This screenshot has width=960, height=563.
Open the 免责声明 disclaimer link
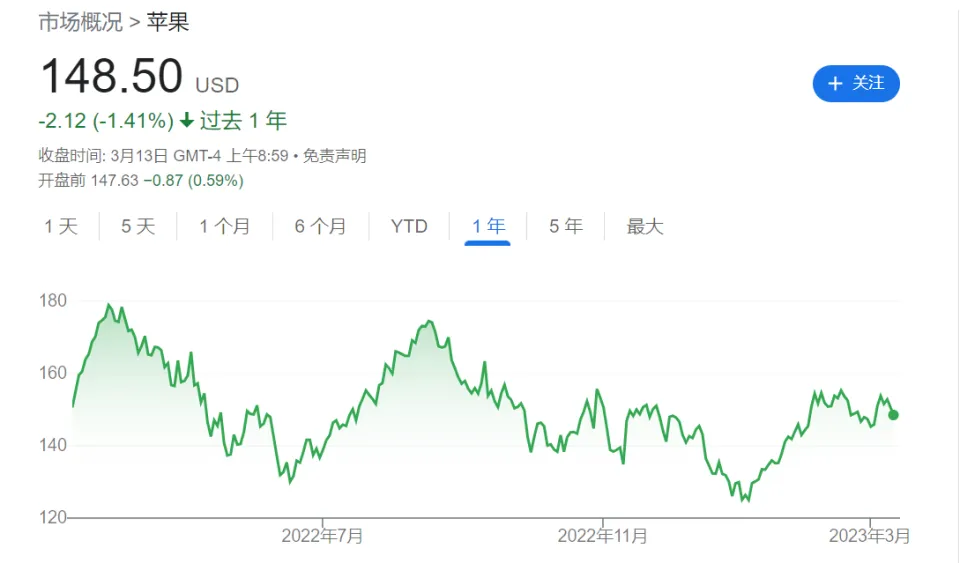click(x=334, y=156)
